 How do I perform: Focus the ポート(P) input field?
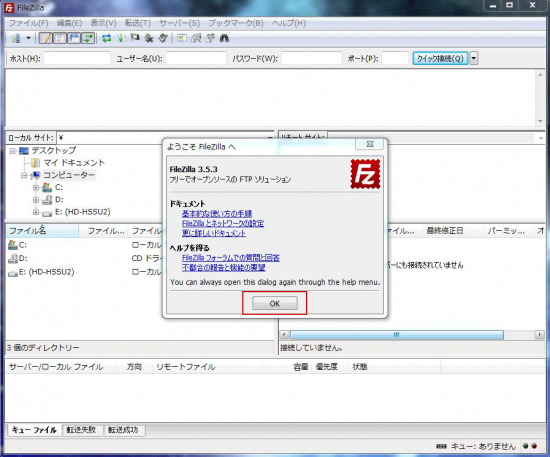395,58
